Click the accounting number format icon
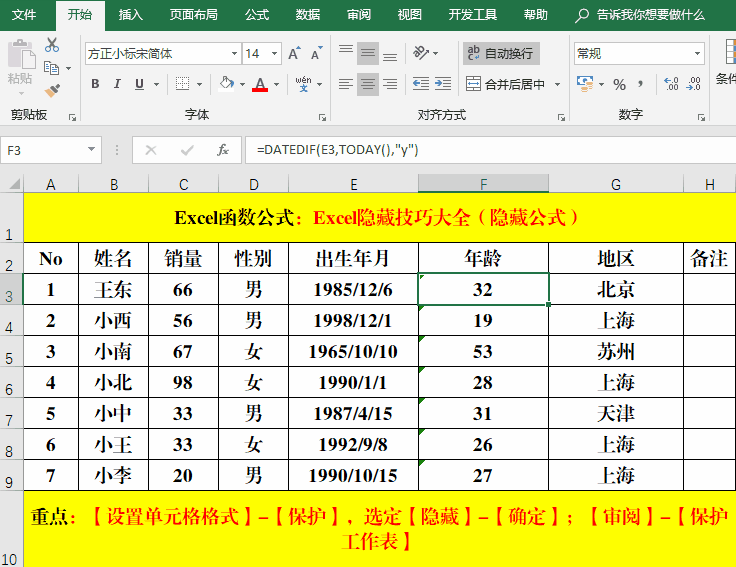Viewport: 736px width, 567px height. (x=585, y=84)
